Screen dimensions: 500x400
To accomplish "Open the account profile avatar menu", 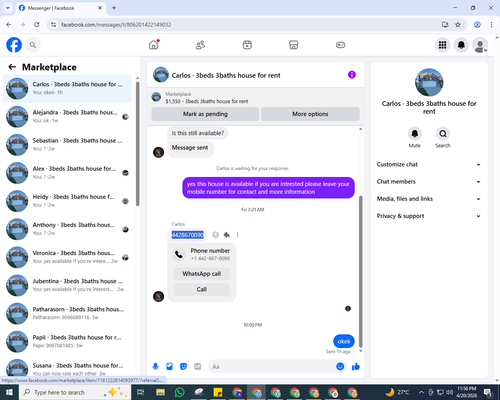I will pos(480,45).
